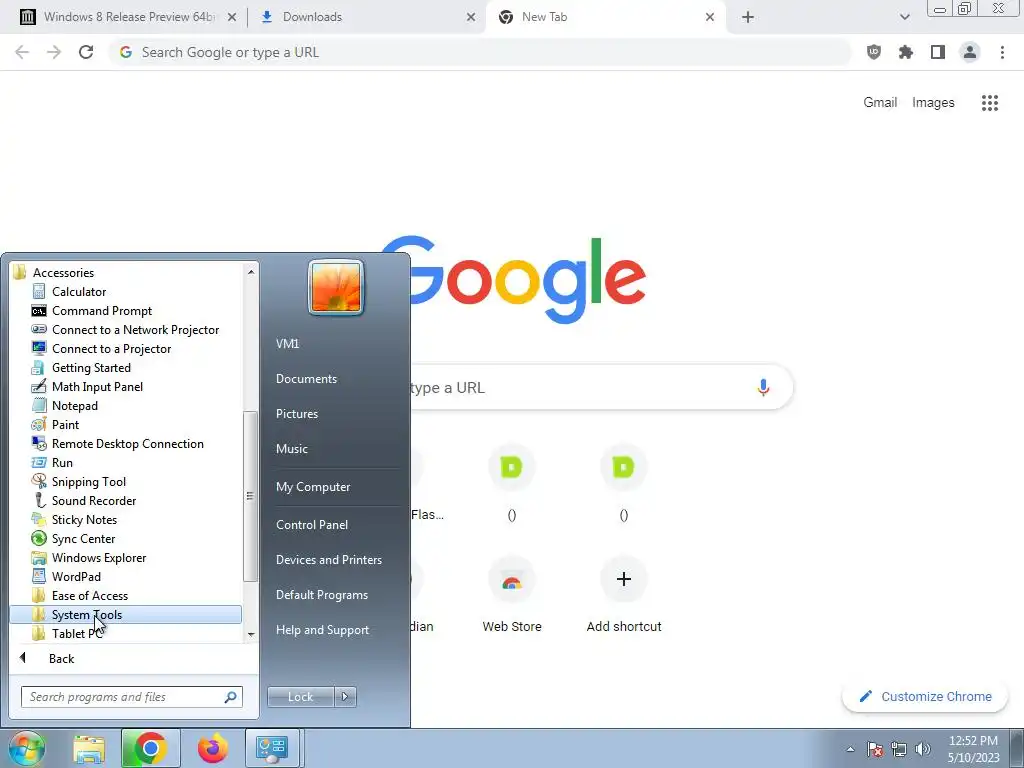Open Pictures from start menu
The width and height of the screenshot is (1024, 768).
click(296, 414)
